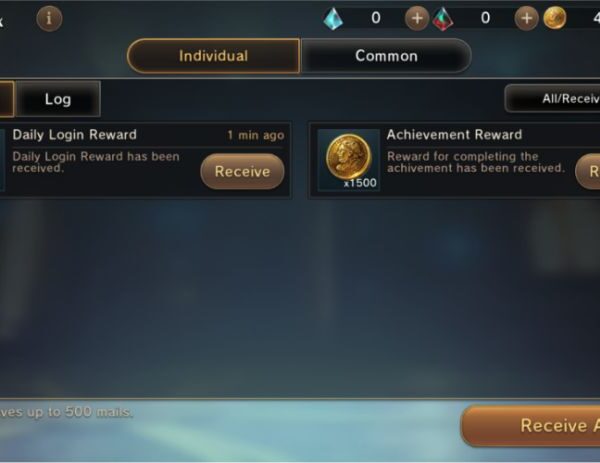
Task: Click the red-green crystal currency icon
Action: click(443, 19)
